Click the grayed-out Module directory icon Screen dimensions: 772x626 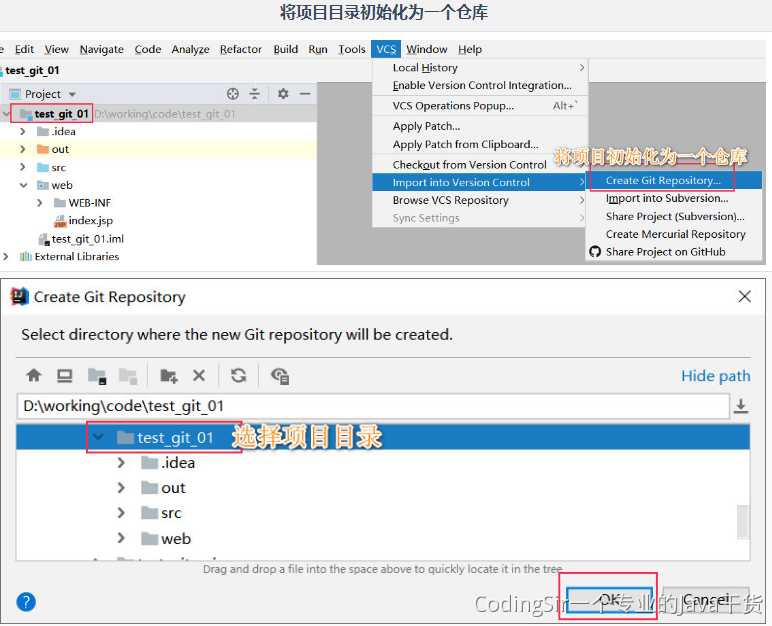coord(128,376)
